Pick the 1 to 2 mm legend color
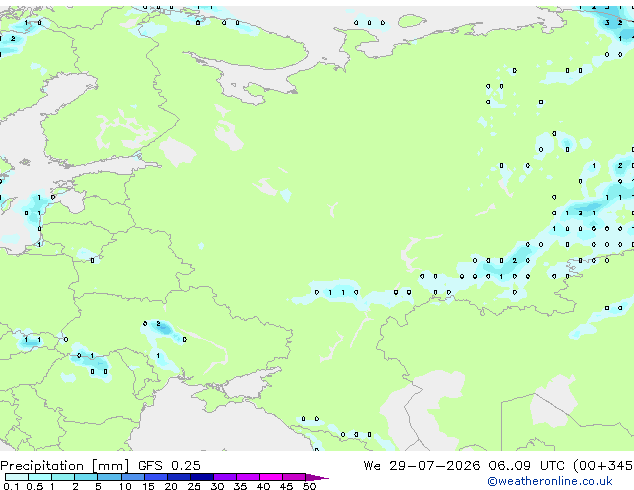Viewport: 634px width, 490px height. coord(63,477)
